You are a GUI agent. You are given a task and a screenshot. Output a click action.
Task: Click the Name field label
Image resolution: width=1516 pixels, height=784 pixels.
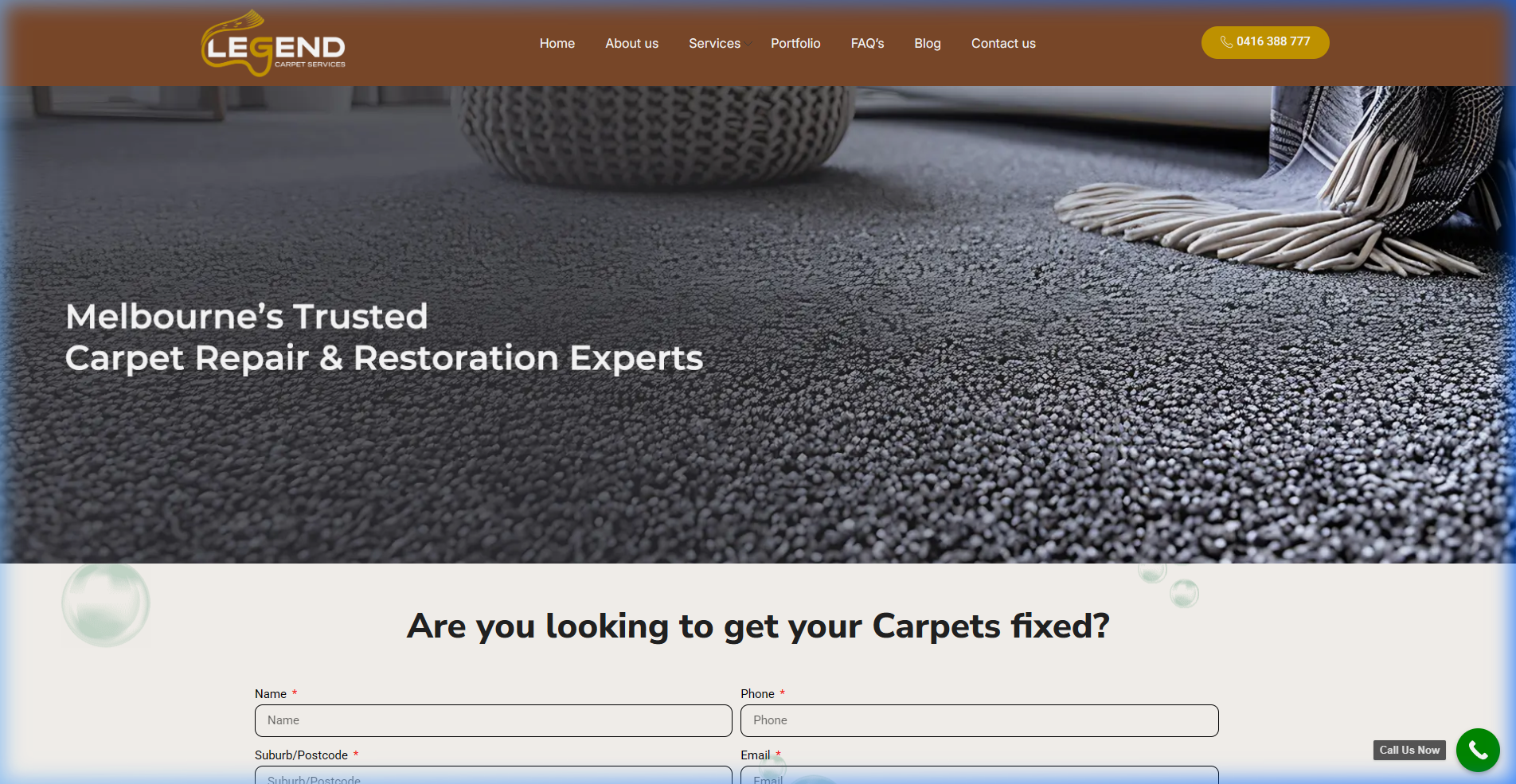coord(271,694)
